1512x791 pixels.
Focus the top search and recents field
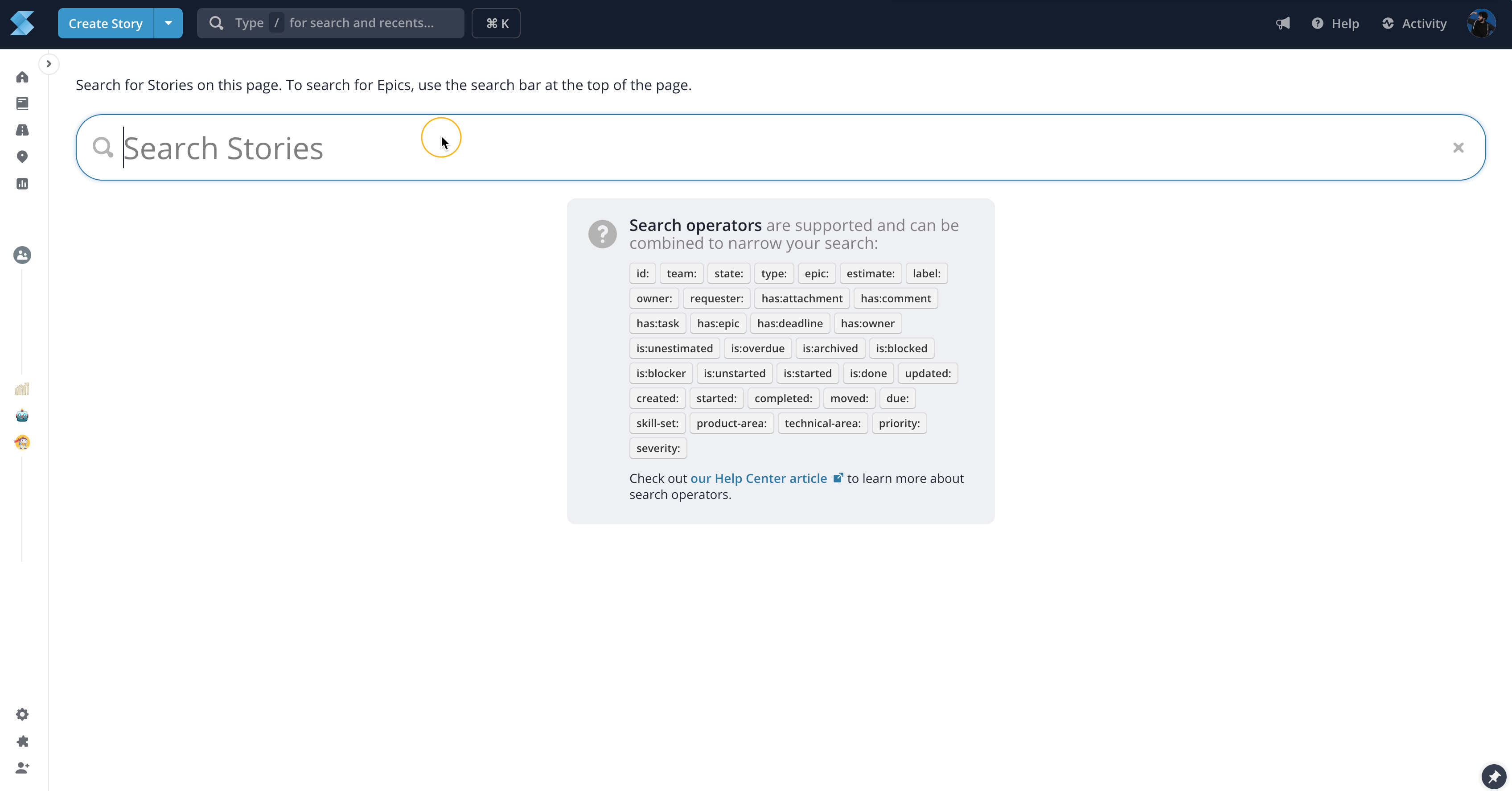(330, 24)
